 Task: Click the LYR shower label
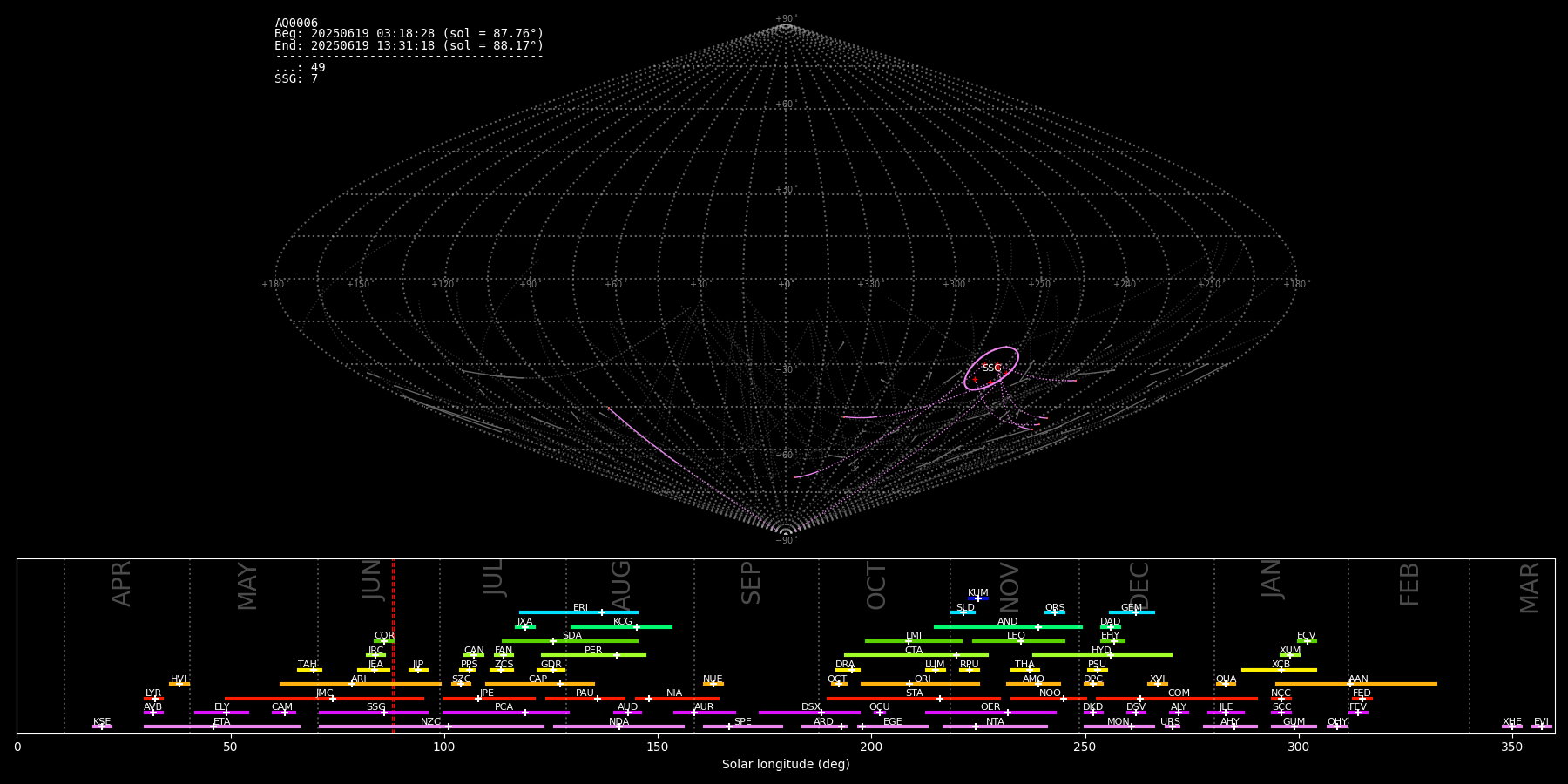pos(153,693)
